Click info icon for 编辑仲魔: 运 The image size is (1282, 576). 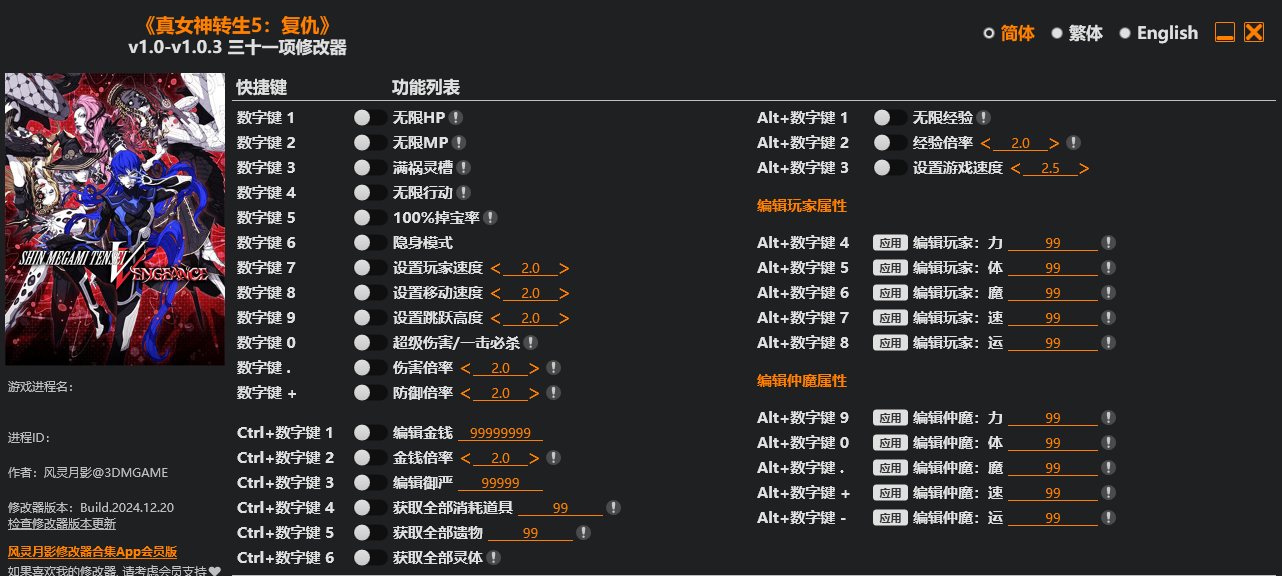(1108, 518)
